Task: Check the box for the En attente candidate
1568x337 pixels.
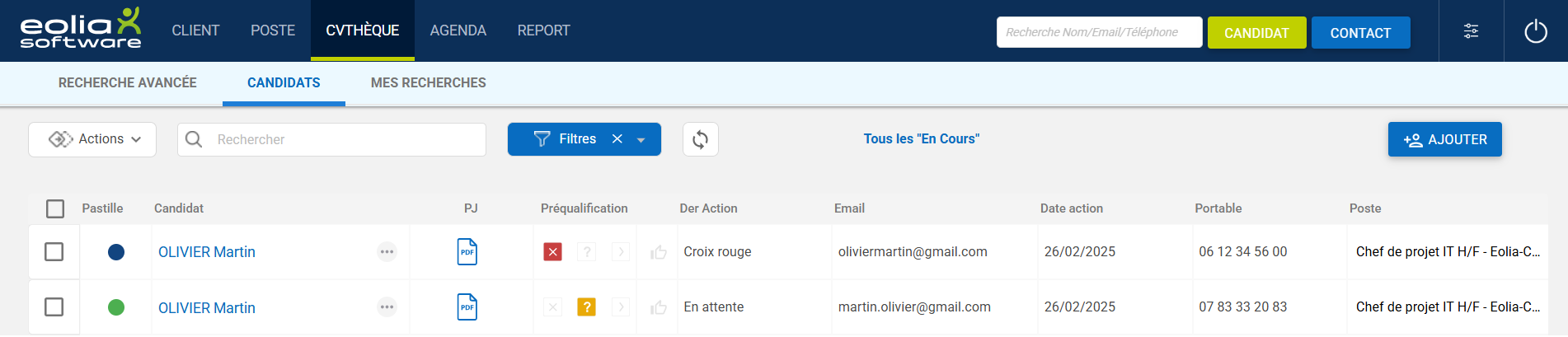Action: point(54,307)
